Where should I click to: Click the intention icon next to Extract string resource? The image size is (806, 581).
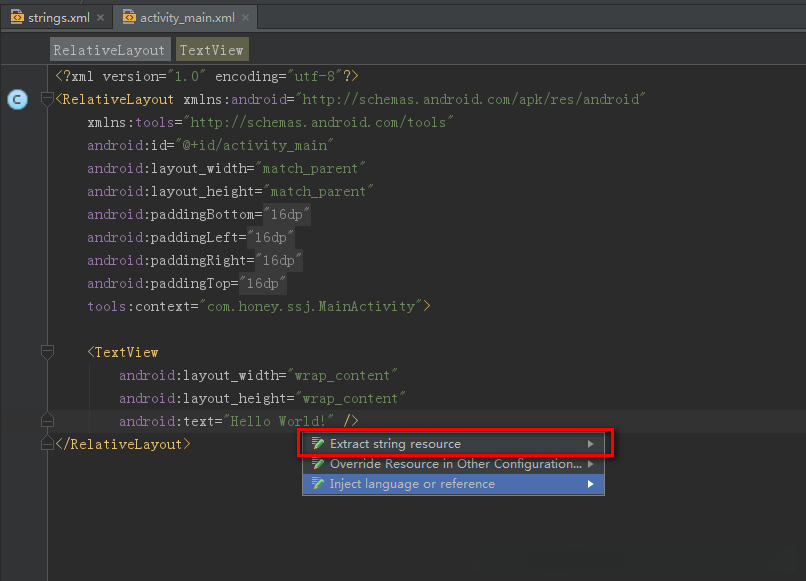[318, 444]
